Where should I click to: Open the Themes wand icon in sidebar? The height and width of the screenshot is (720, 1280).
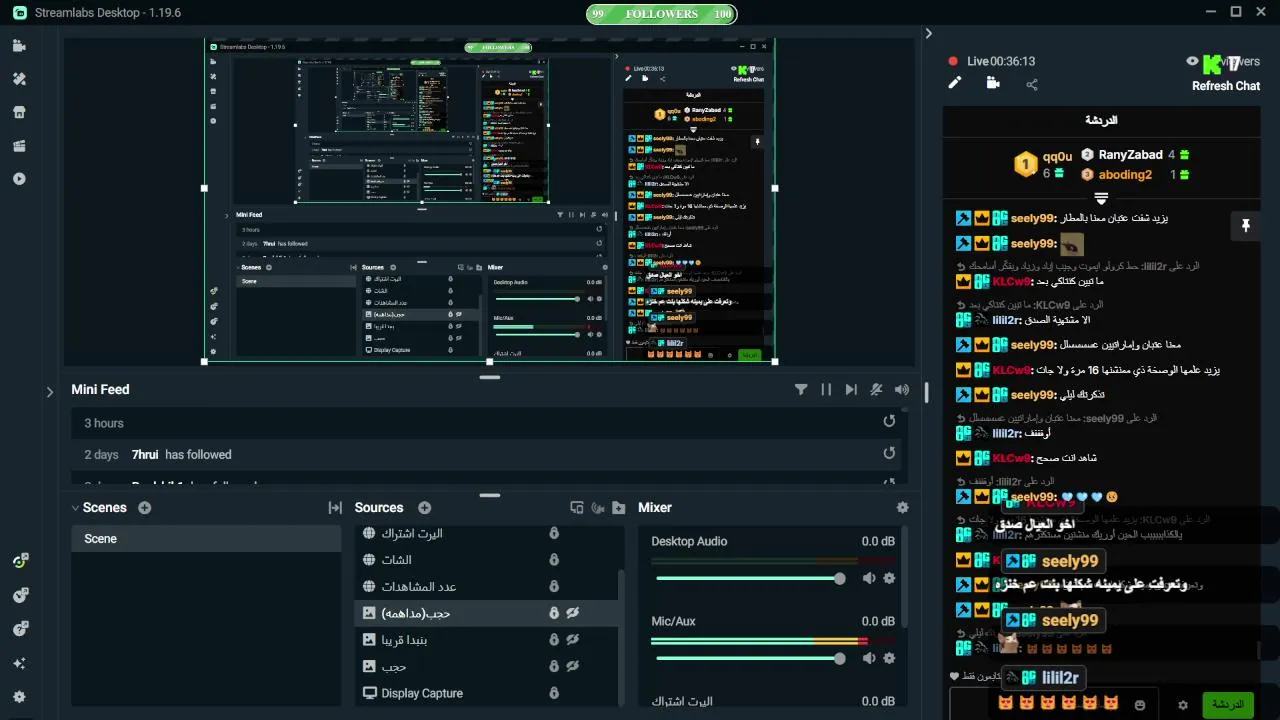click(x=19, y=79)
